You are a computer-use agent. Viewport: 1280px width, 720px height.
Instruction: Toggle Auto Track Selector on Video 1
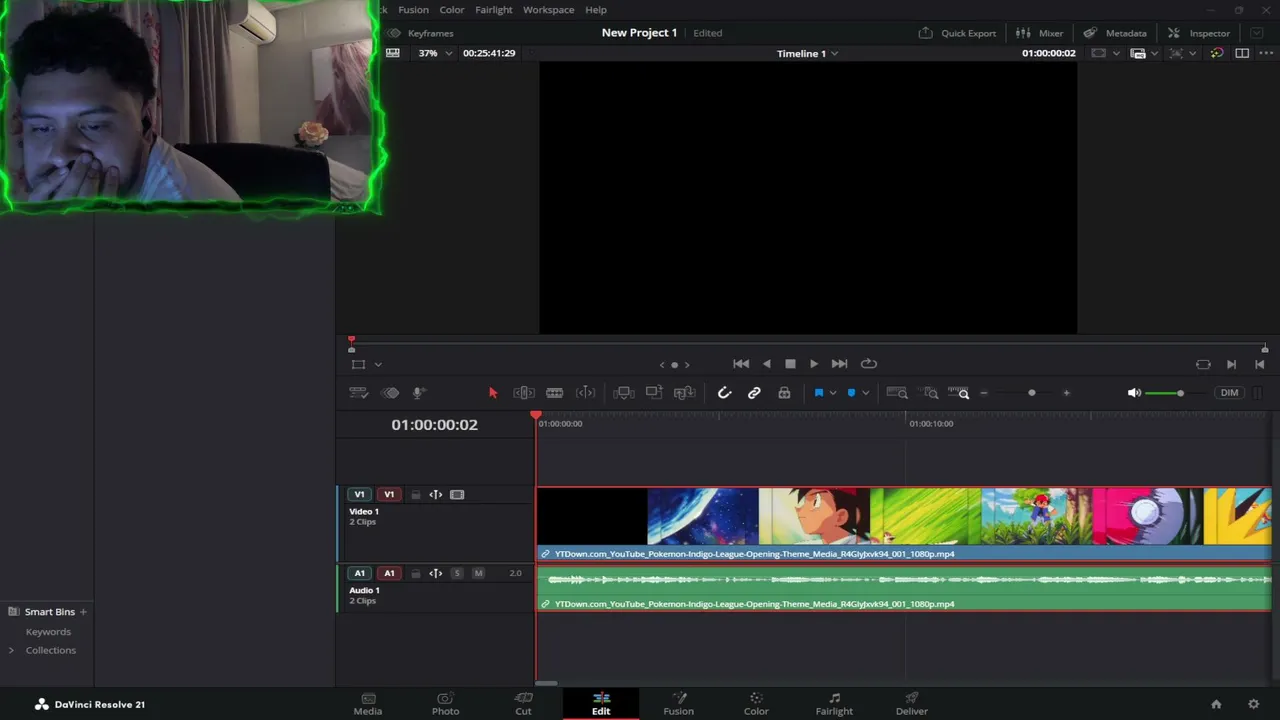(x=436, y=495)
